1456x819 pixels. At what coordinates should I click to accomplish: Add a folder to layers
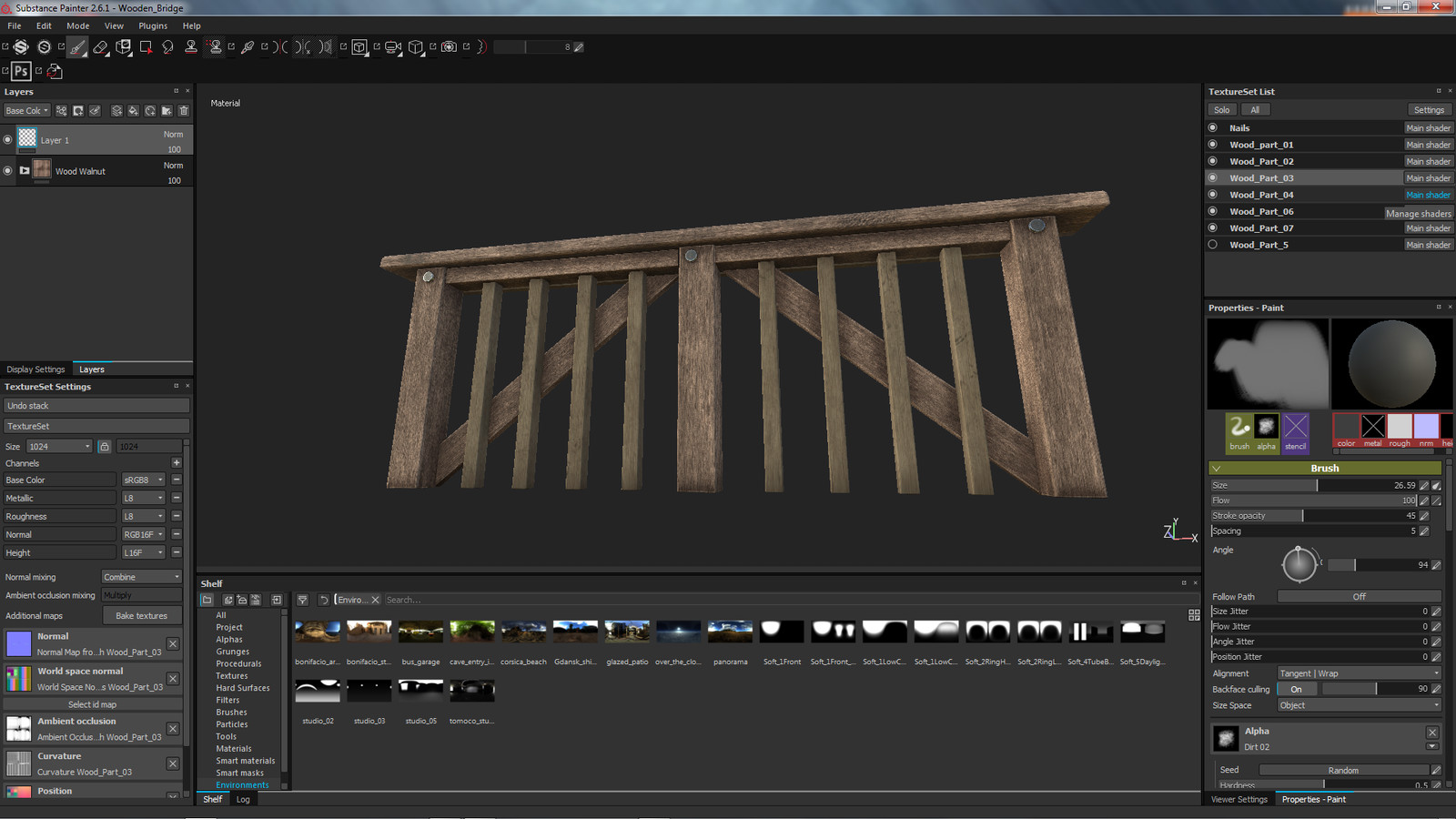pyautogui.click(x=167, y=111)
